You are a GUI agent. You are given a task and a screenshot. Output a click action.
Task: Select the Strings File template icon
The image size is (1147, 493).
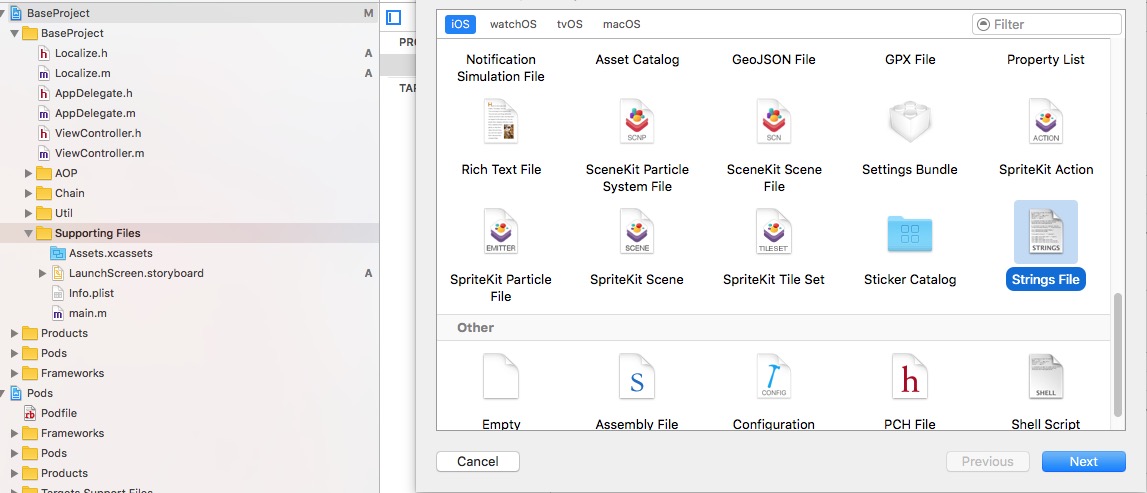(x=1045, y=231)
